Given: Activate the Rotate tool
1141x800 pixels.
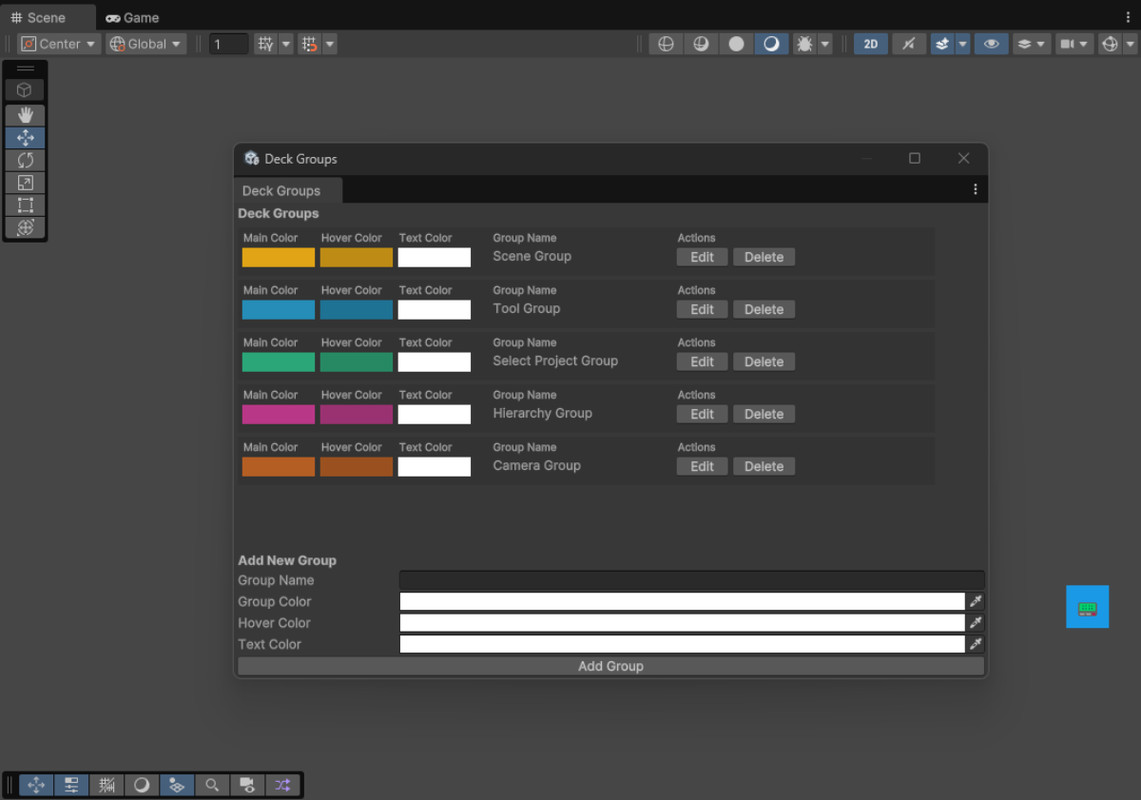Looking at the screenshot, I should (x=25, y=160).
